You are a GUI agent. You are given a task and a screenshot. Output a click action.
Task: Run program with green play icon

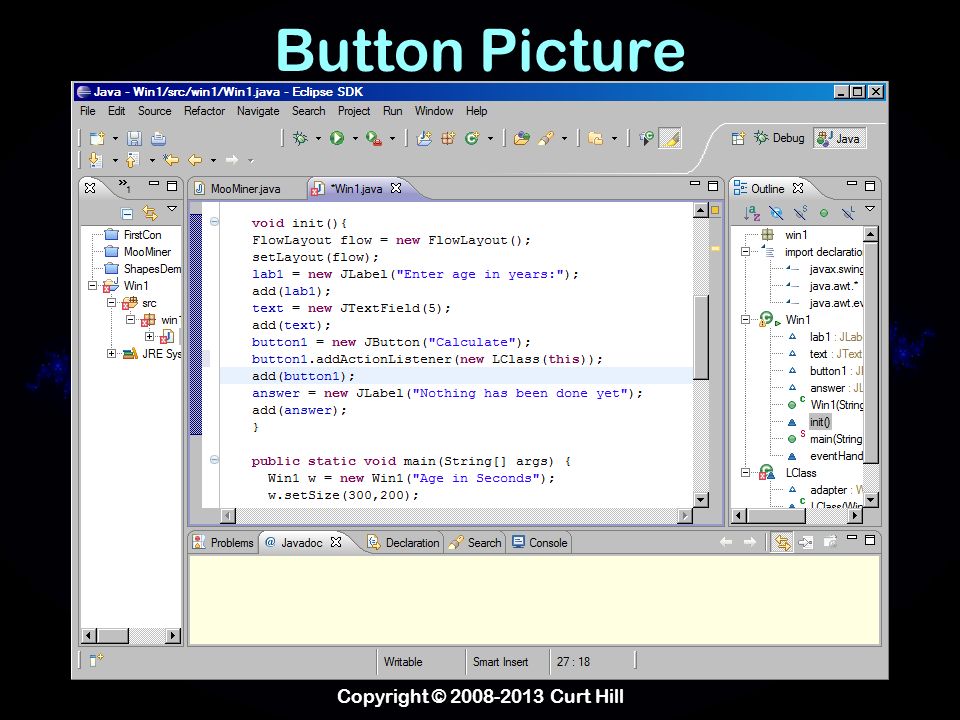337,138
